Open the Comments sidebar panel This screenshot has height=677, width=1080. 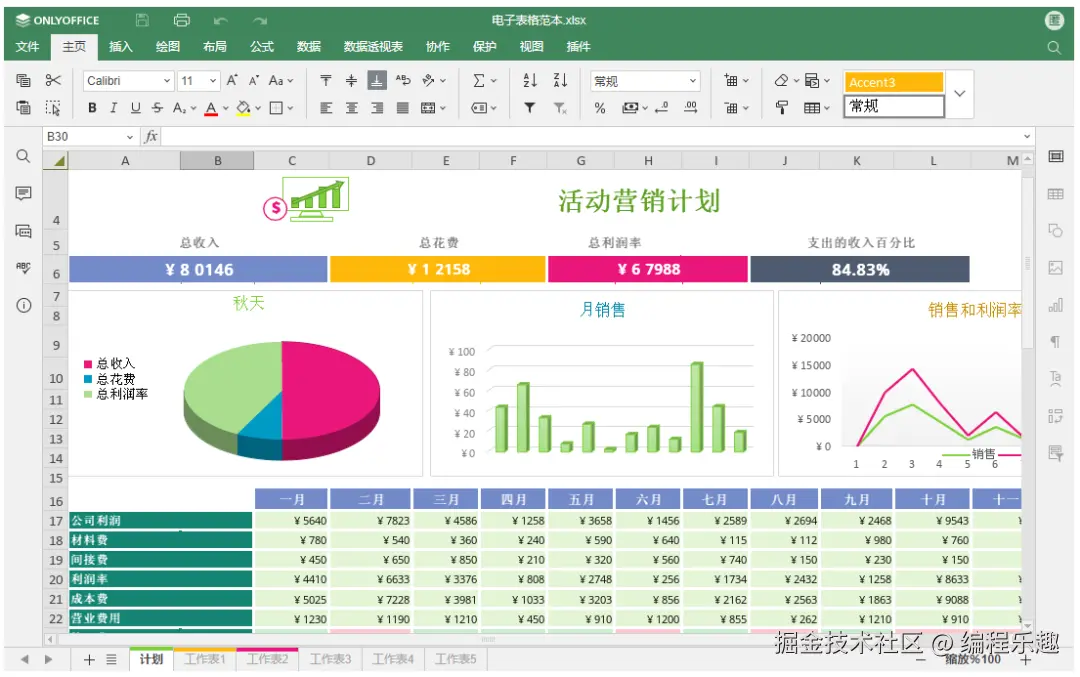[23, 194]
